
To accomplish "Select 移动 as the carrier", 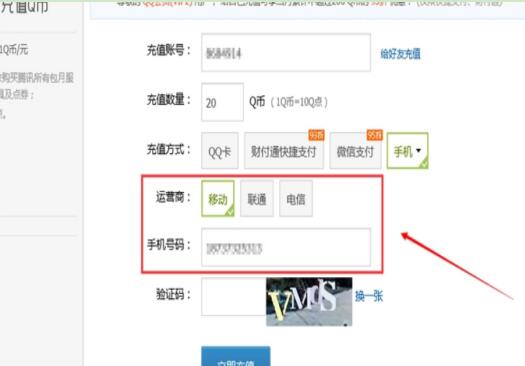I will click(x=218, y=199).
